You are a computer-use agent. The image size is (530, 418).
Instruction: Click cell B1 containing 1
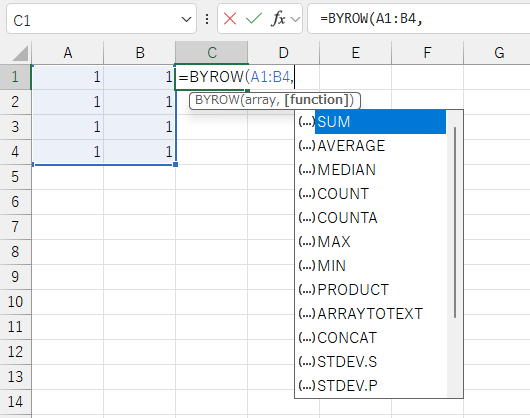pyautogui.click(x=140, y=77)
